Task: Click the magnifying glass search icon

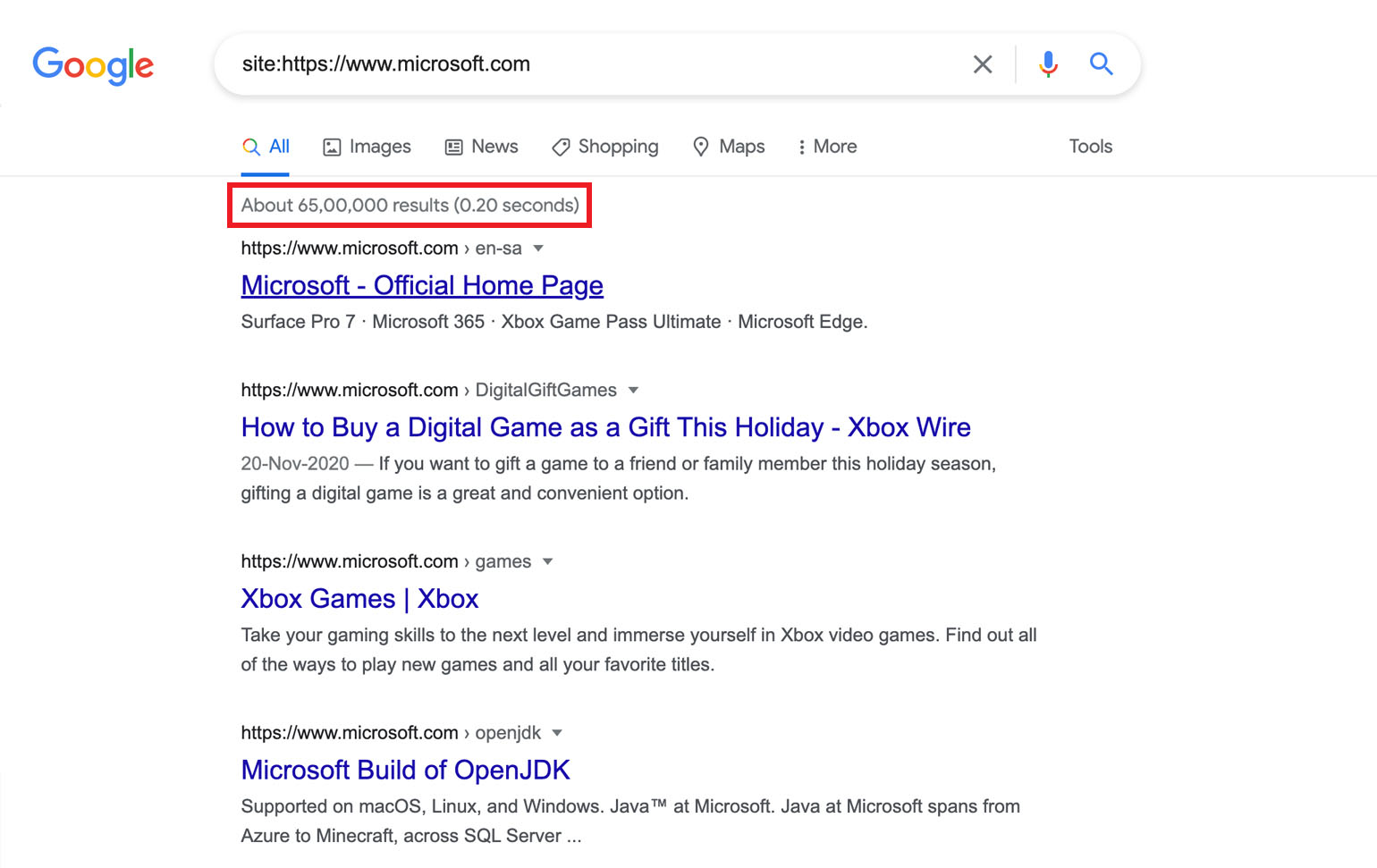Action: tap(1101, 63)
